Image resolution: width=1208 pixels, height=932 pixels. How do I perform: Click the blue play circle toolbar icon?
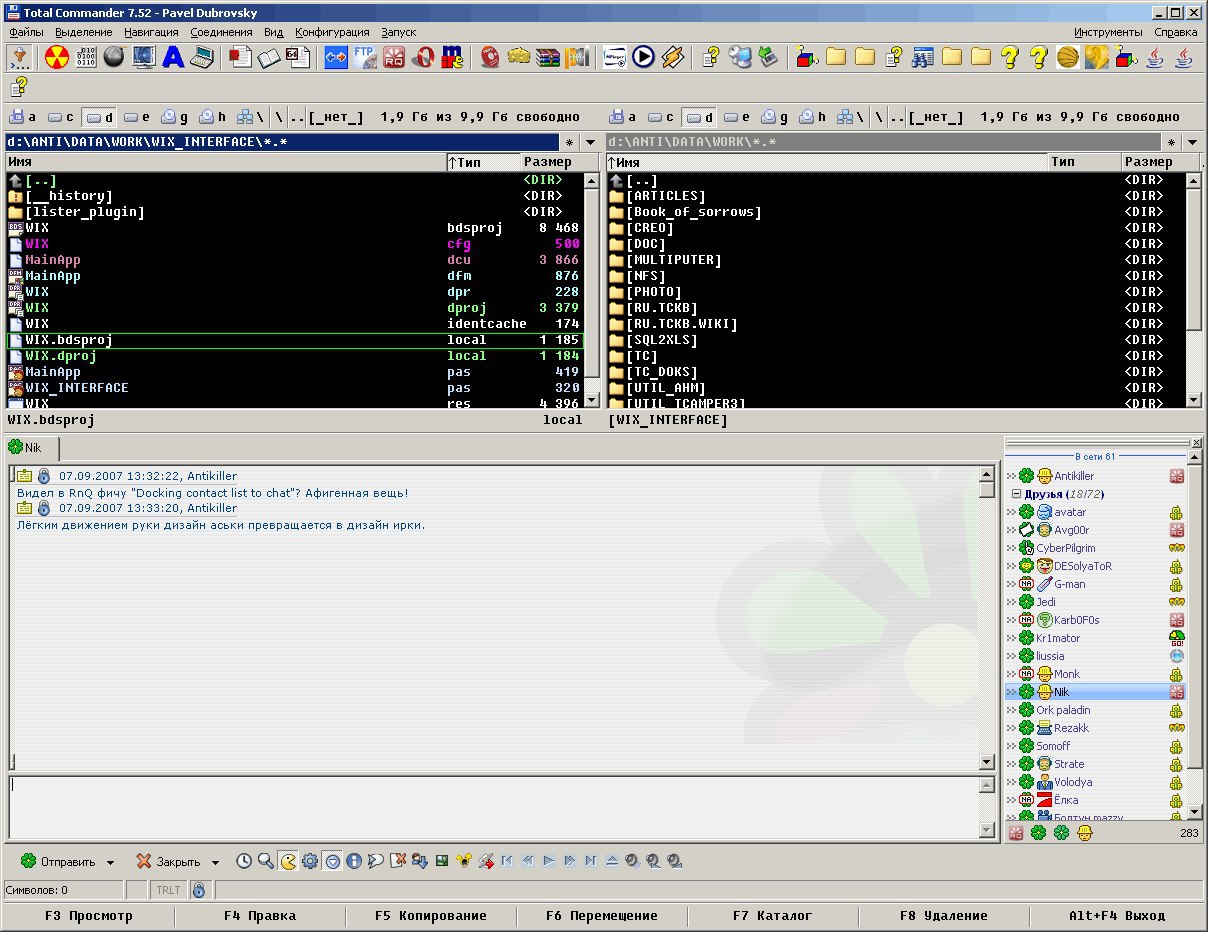[x=643, y=57]
